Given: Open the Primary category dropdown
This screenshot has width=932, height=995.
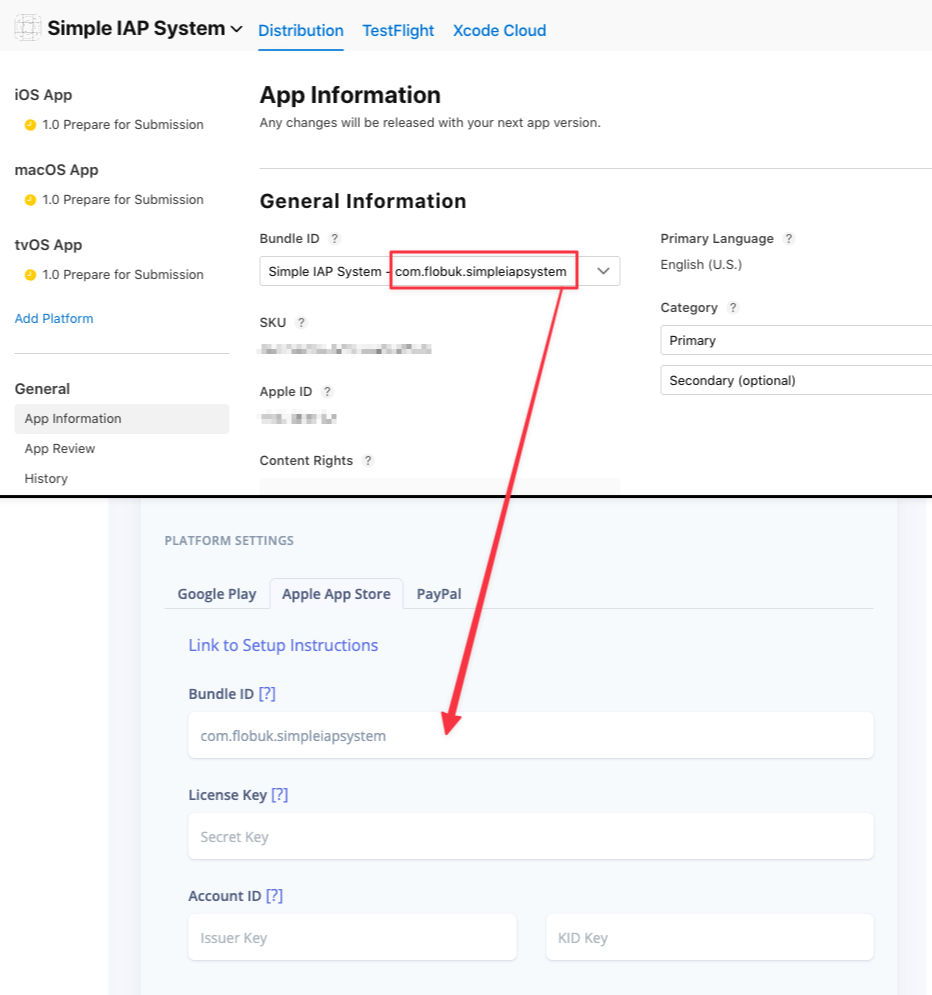Looking at the screenshot, I should coord(796,341).
